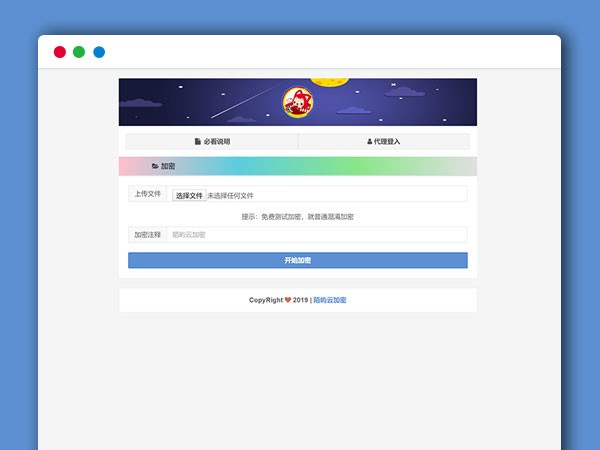Click the round cartoon avatar in banner
This screenshot has height=450, width=600.
(297, 102)
